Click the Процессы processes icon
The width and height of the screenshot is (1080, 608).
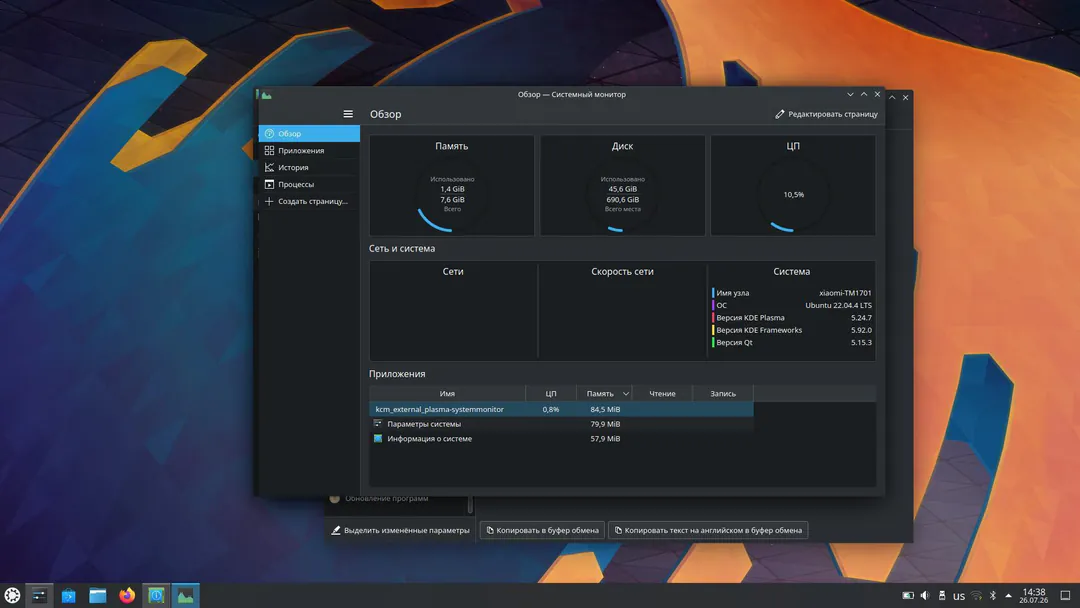click(269, 185)
